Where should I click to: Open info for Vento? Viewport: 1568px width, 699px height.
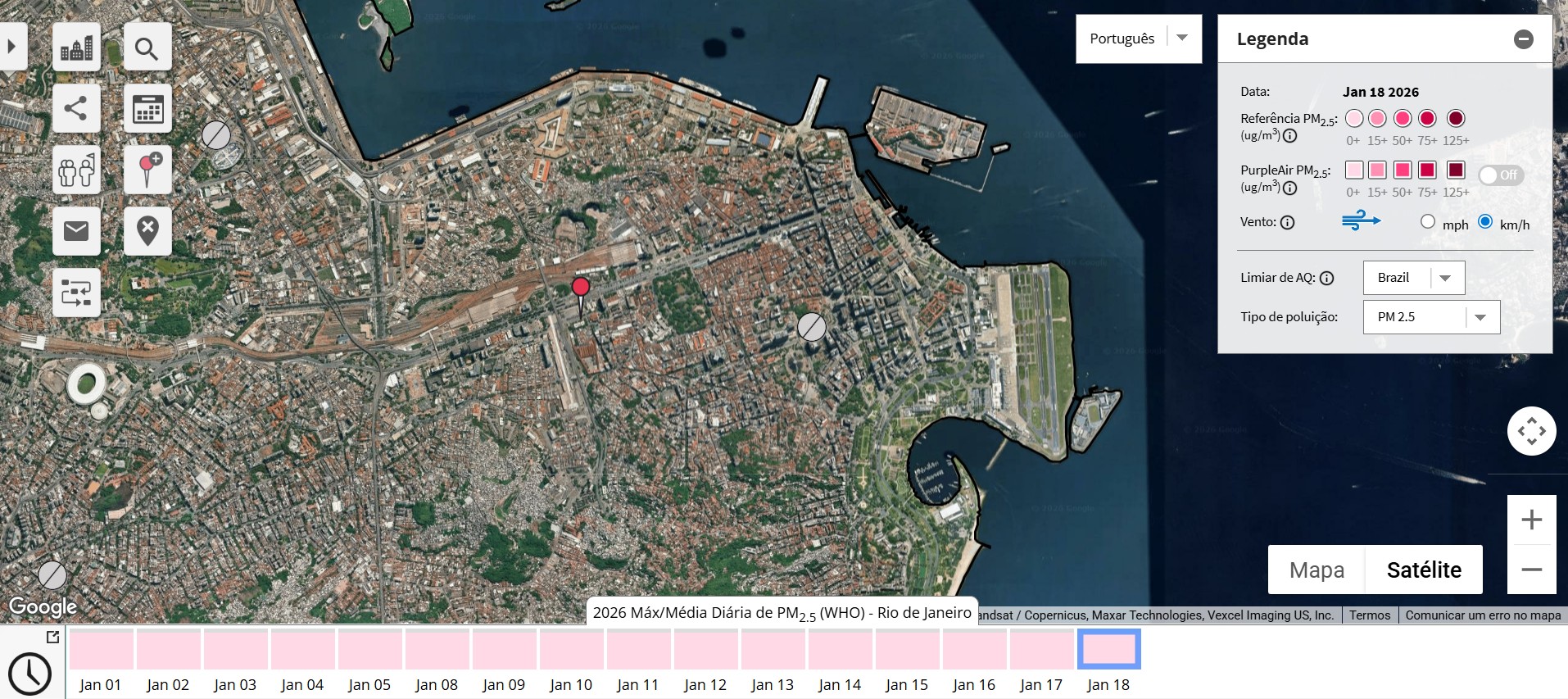[1288, 223]
